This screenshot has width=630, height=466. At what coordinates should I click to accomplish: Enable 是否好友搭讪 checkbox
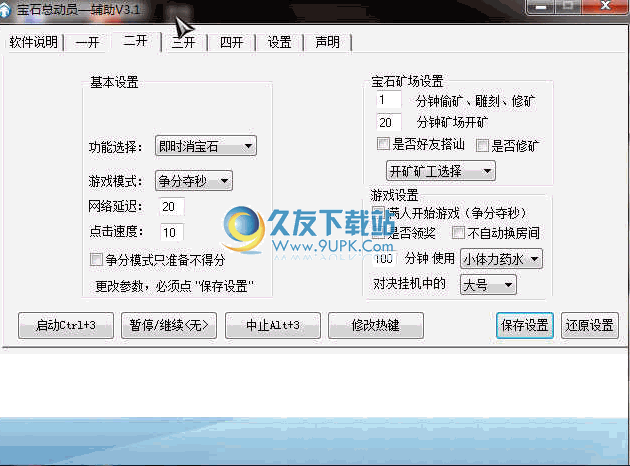pyautogui.click(x=383, y=143)
